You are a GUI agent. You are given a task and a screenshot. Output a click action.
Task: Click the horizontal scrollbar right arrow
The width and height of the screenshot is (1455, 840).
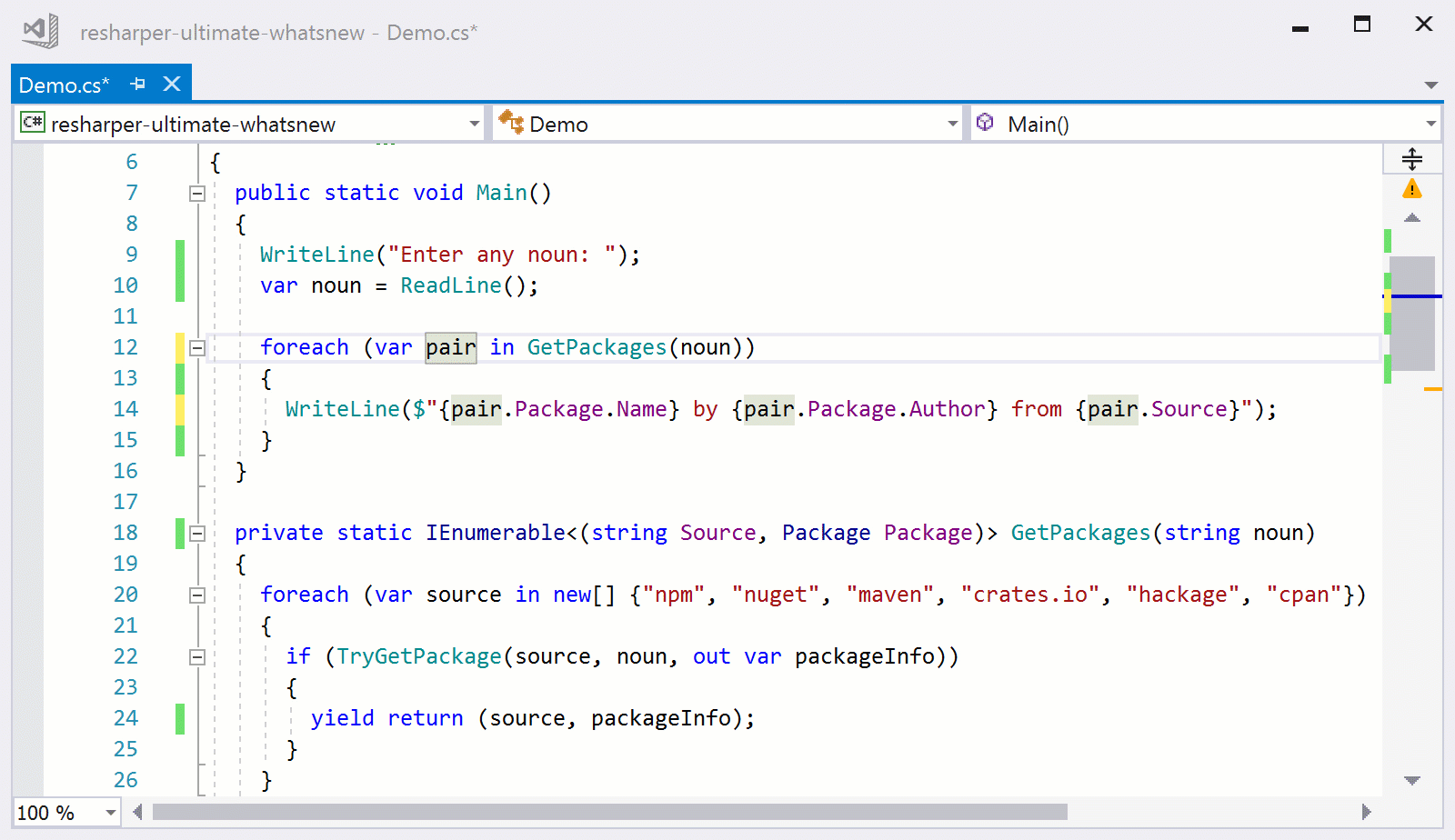point(1366,812)
